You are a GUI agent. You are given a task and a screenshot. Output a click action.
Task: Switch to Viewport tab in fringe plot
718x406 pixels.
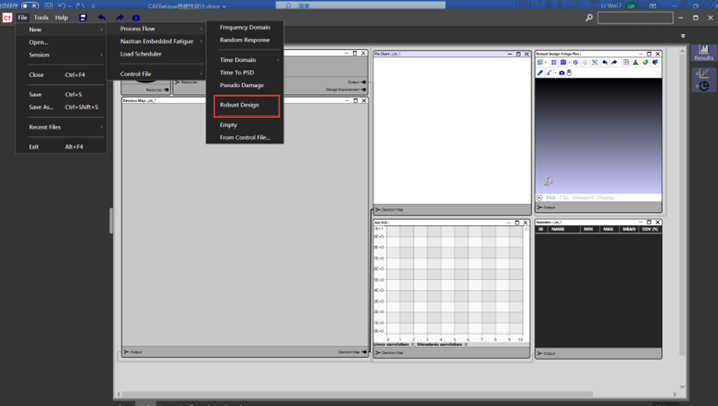(583, 198)
